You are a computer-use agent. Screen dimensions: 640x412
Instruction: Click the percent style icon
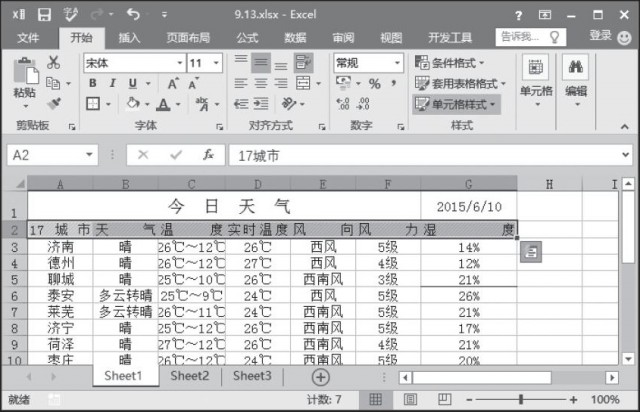374,83
